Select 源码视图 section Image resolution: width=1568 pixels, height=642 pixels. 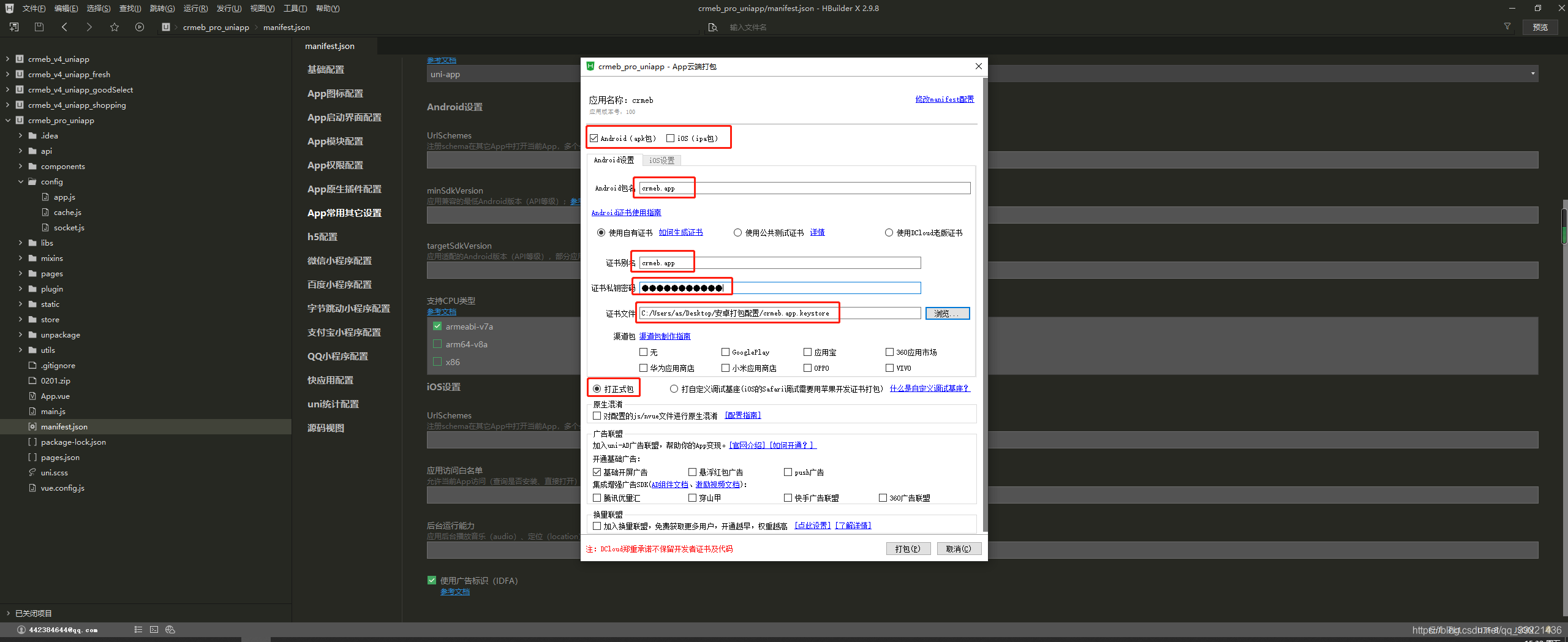(x=326, y=428)
